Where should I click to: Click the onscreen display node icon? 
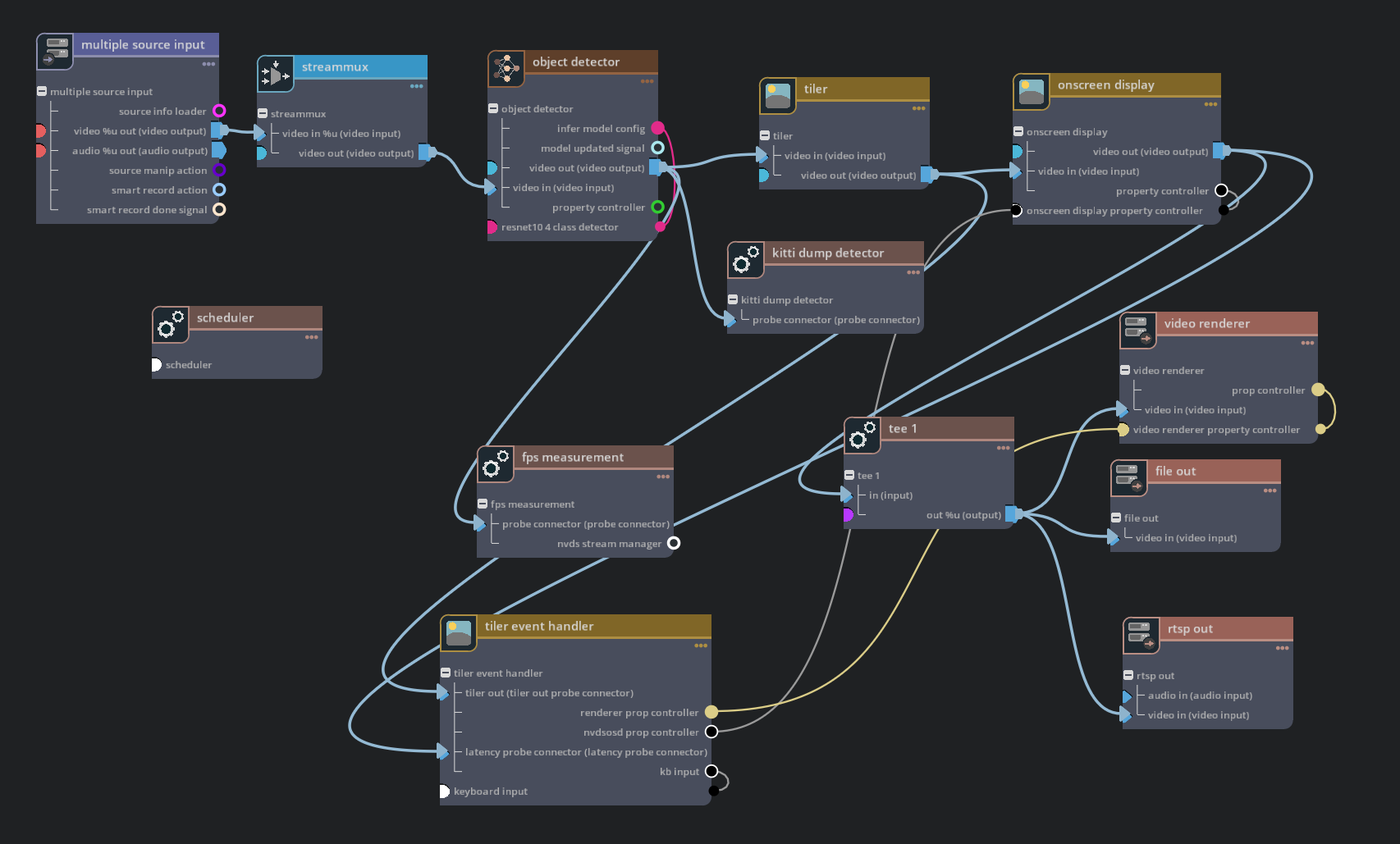pyautogui.click(x=1032, y=92)
